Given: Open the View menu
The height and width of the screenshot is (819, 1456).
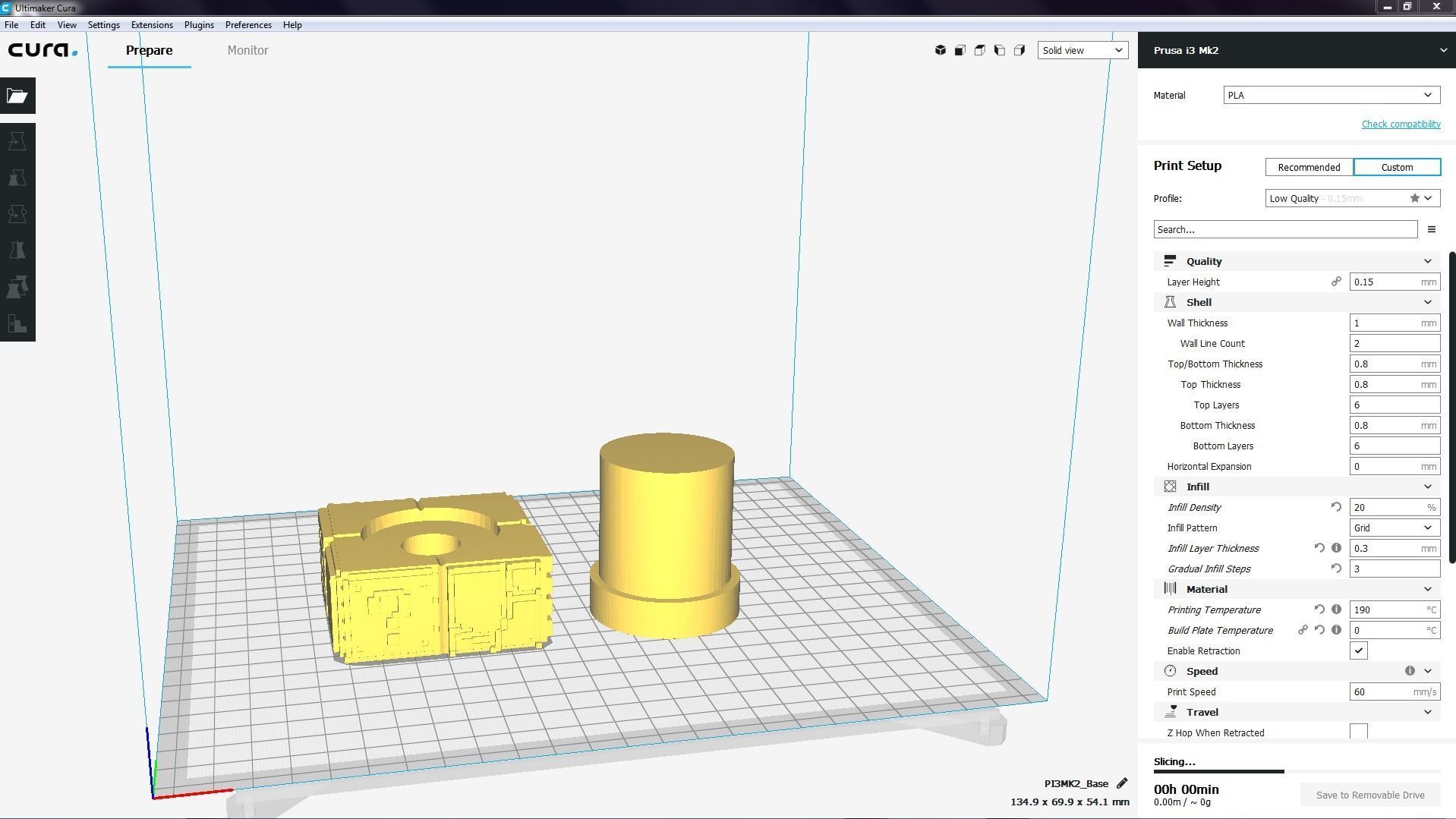Looking at the screenshot, I should click(67, 24).
